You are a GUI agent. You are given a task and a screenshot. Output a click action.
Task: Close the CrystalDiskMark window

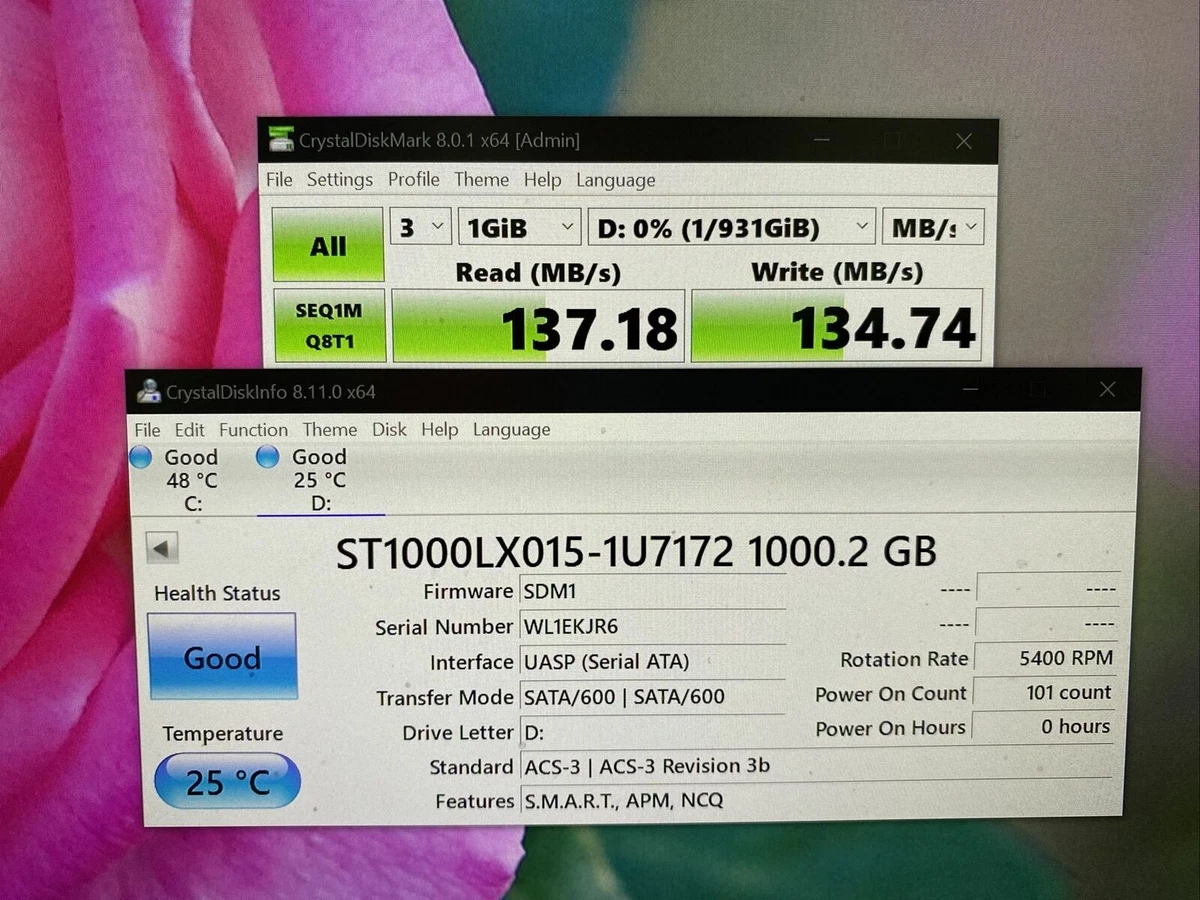tap(964, 141)
